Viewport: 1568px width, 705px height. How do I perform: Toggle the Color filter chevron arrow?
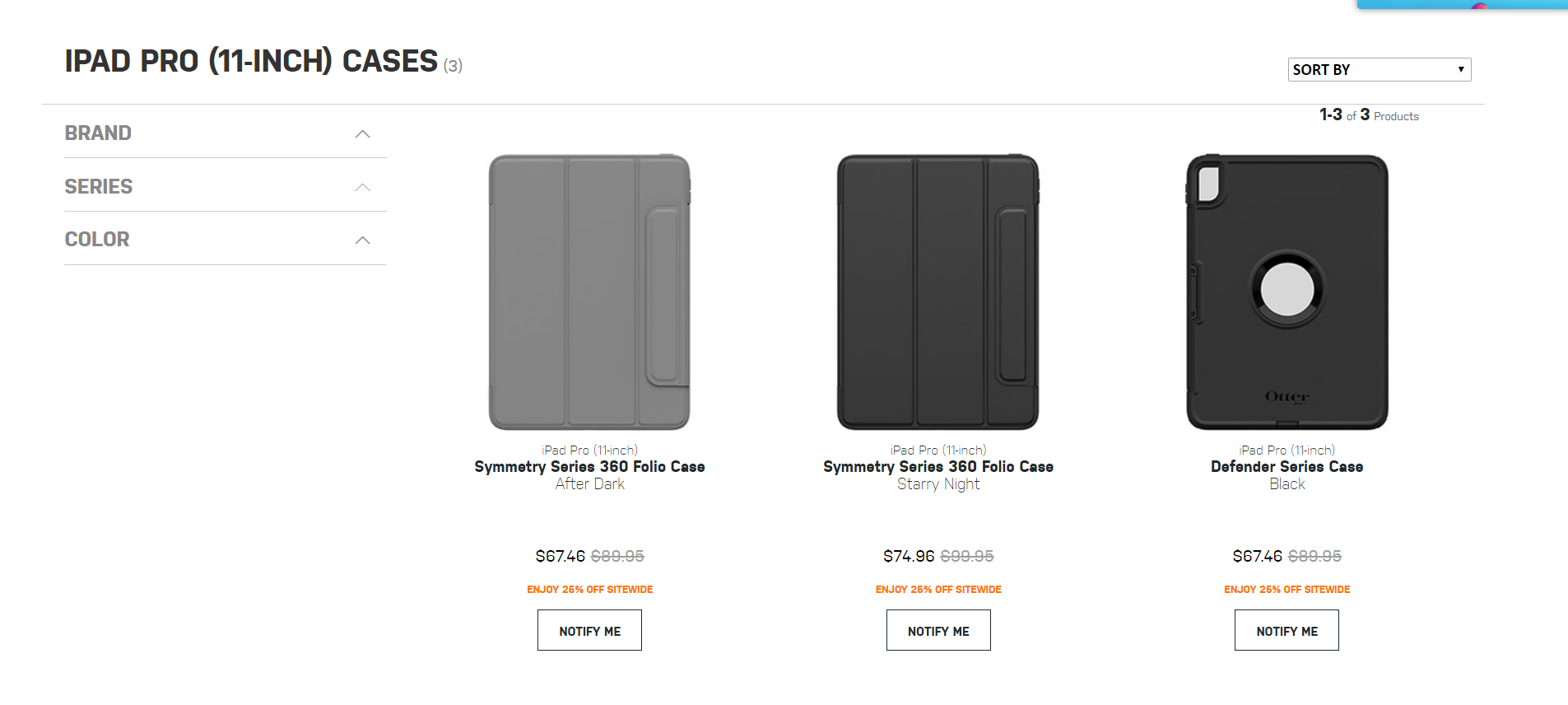tap(362, 240)
